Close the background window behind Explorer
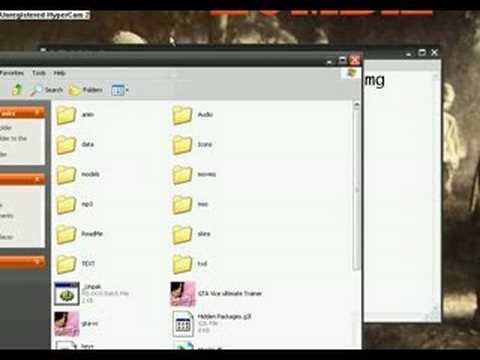480x360 pixels. click(434, 53)
